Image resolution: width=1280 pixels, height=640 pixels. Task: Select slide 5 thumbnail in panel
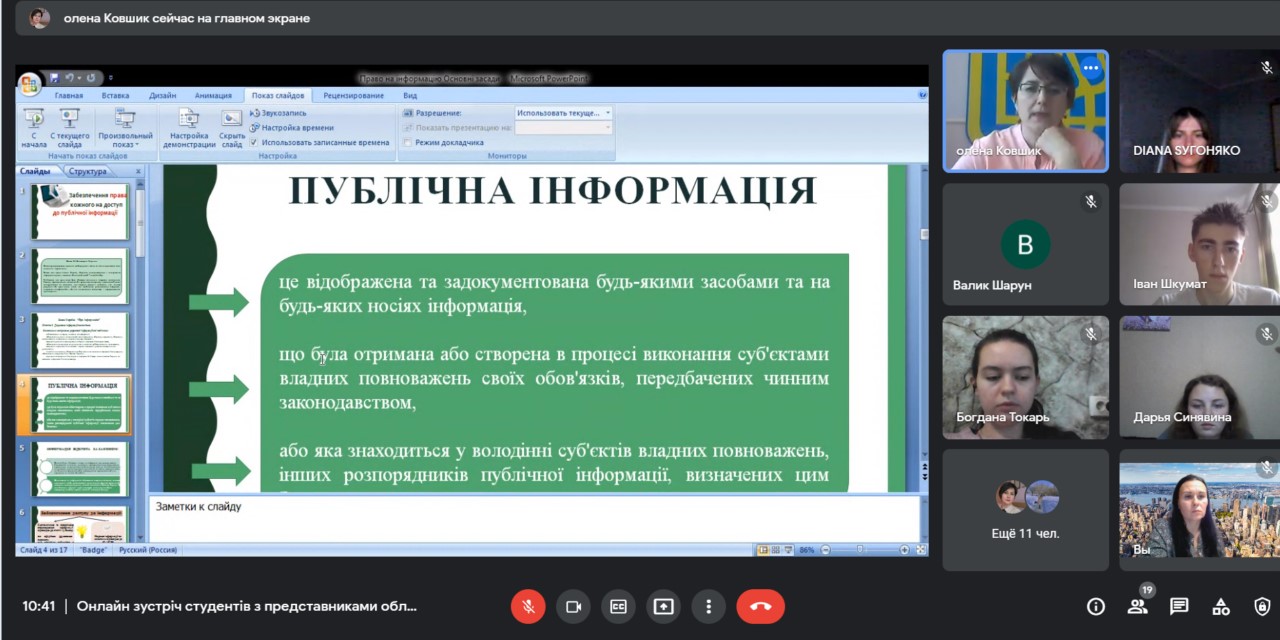[x=80, y=469]
